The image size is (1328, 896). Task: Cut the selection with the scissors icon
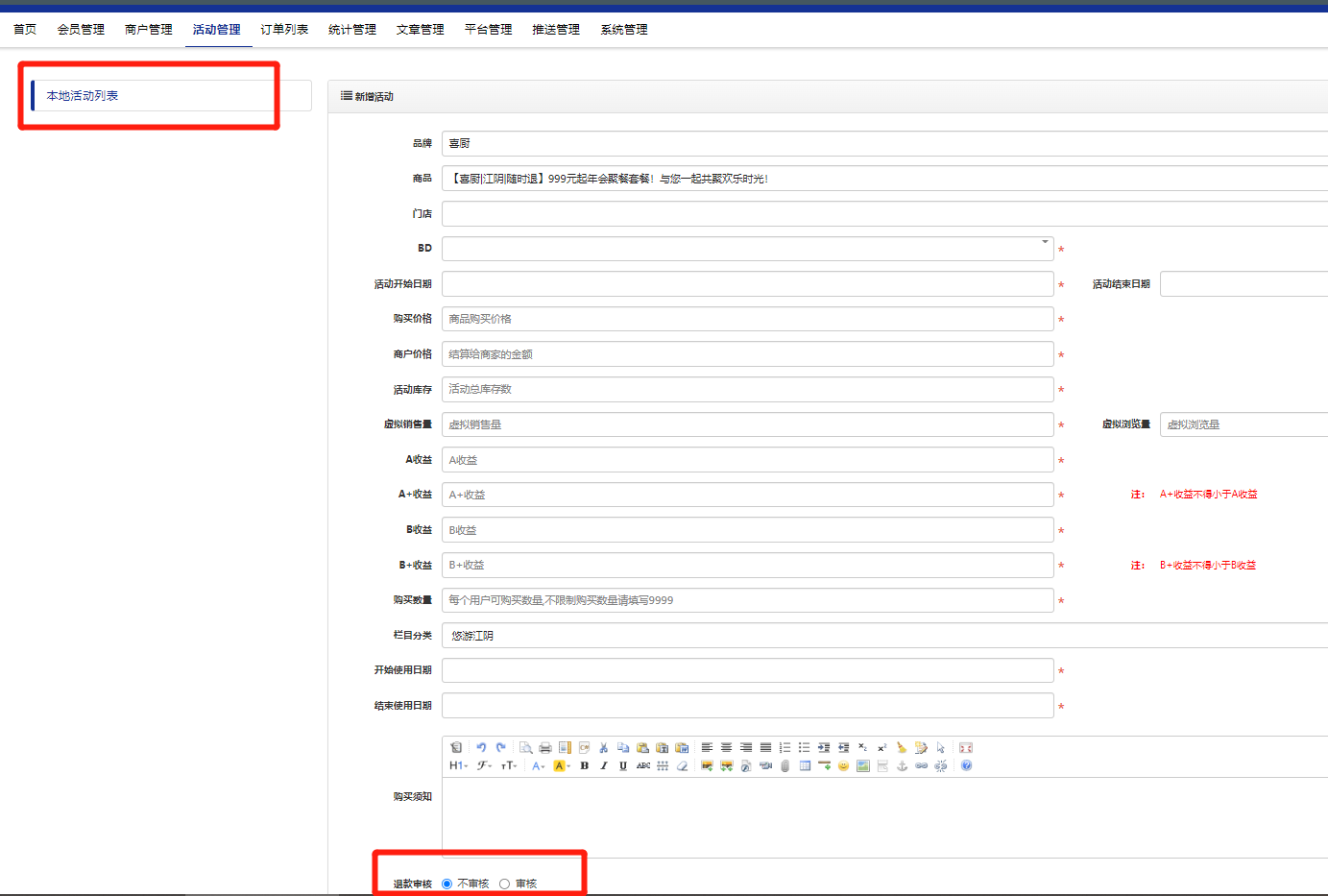(603, 747)
